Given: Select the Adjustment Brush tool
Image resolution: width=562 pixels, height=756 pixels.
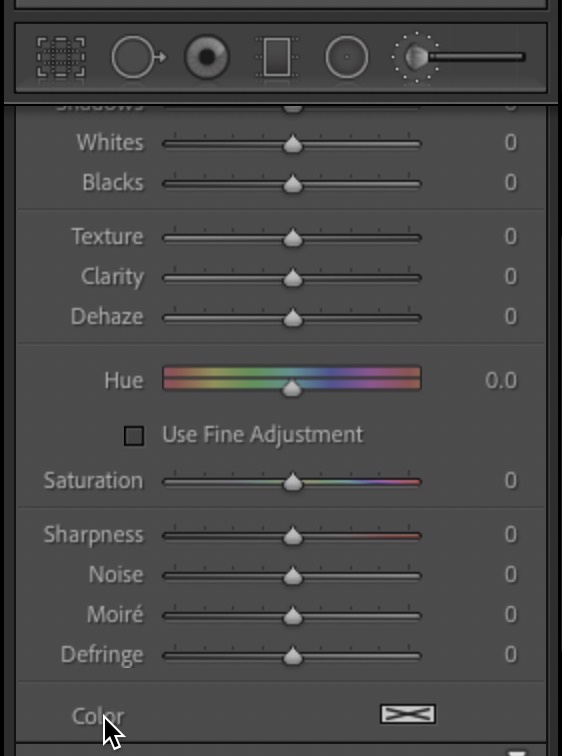Looking at the screenshot, I should (x=458, y=57).
